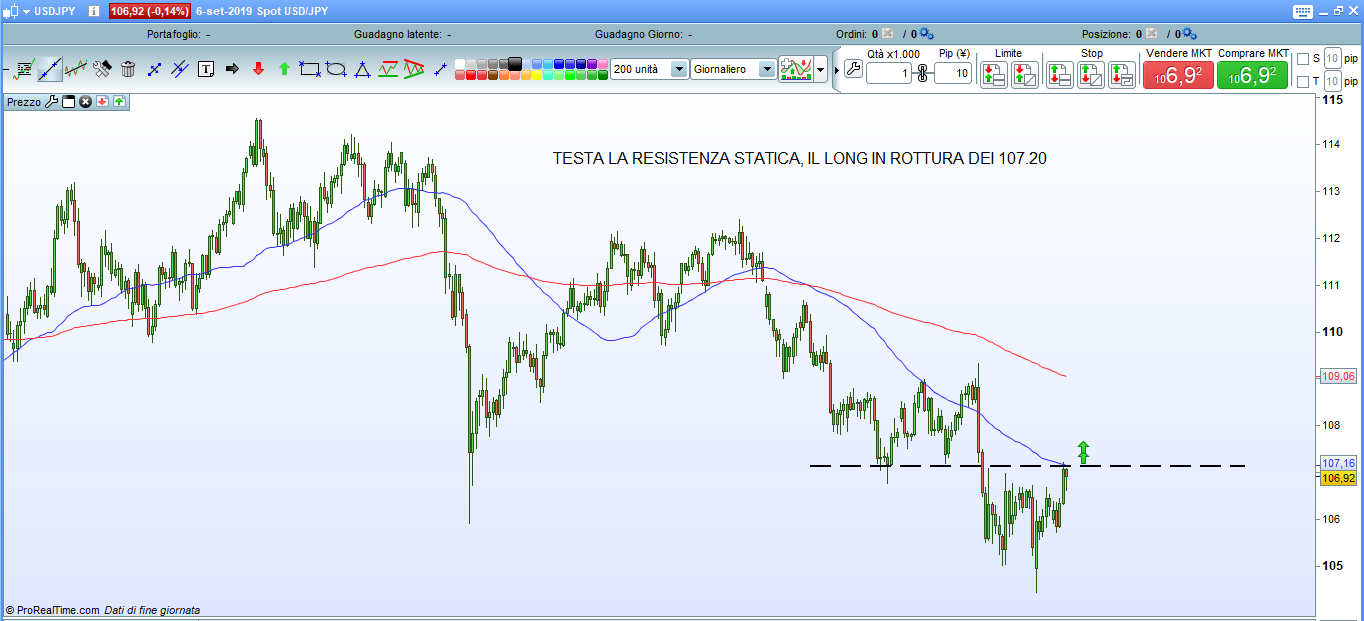This screenshot has width=1364, height=621.
Task: Select the rectangle drawing tool
Action: (x=310, y=69)
